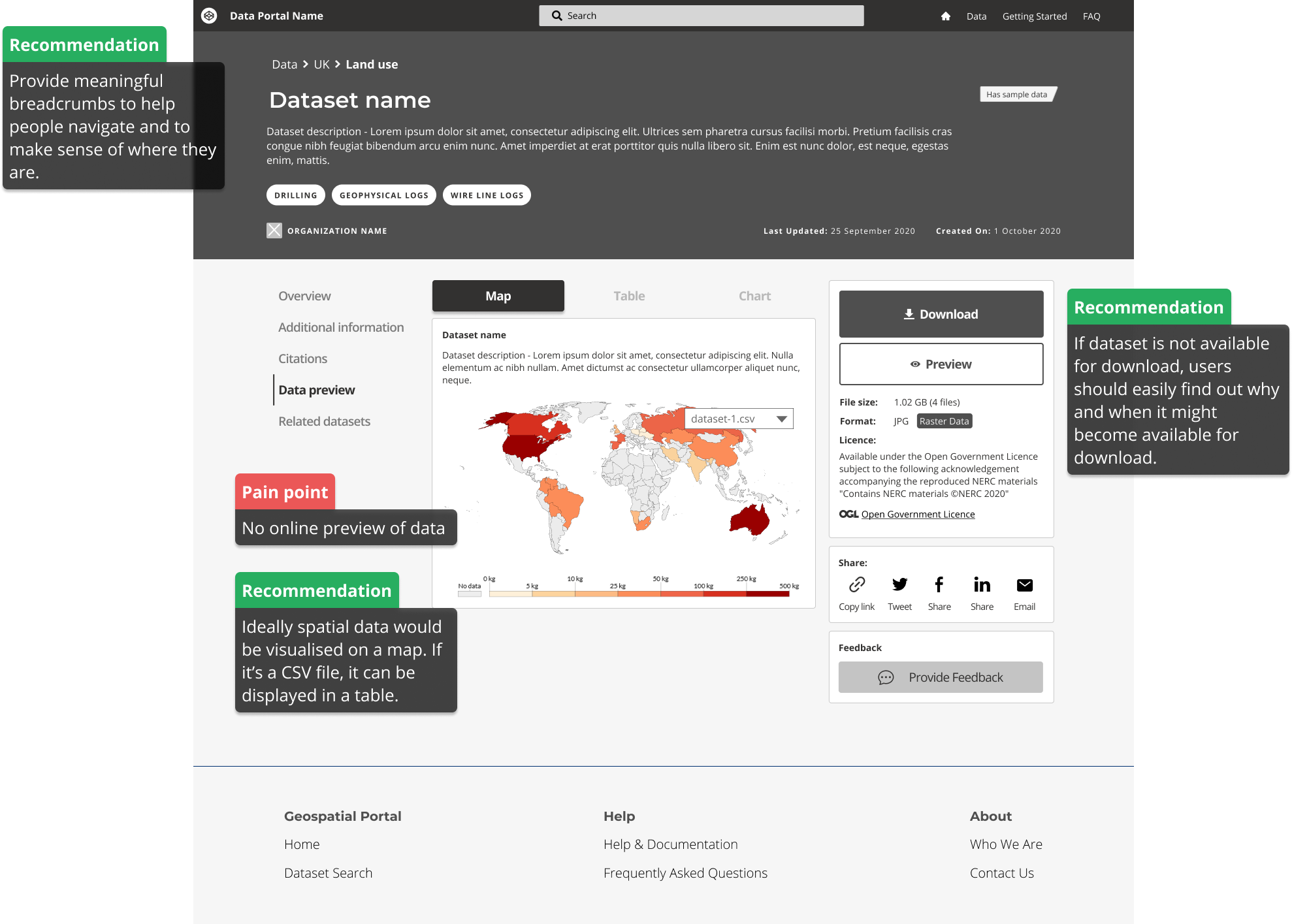
Task: Click the Copy link icon
Action: tap(856, 584)
